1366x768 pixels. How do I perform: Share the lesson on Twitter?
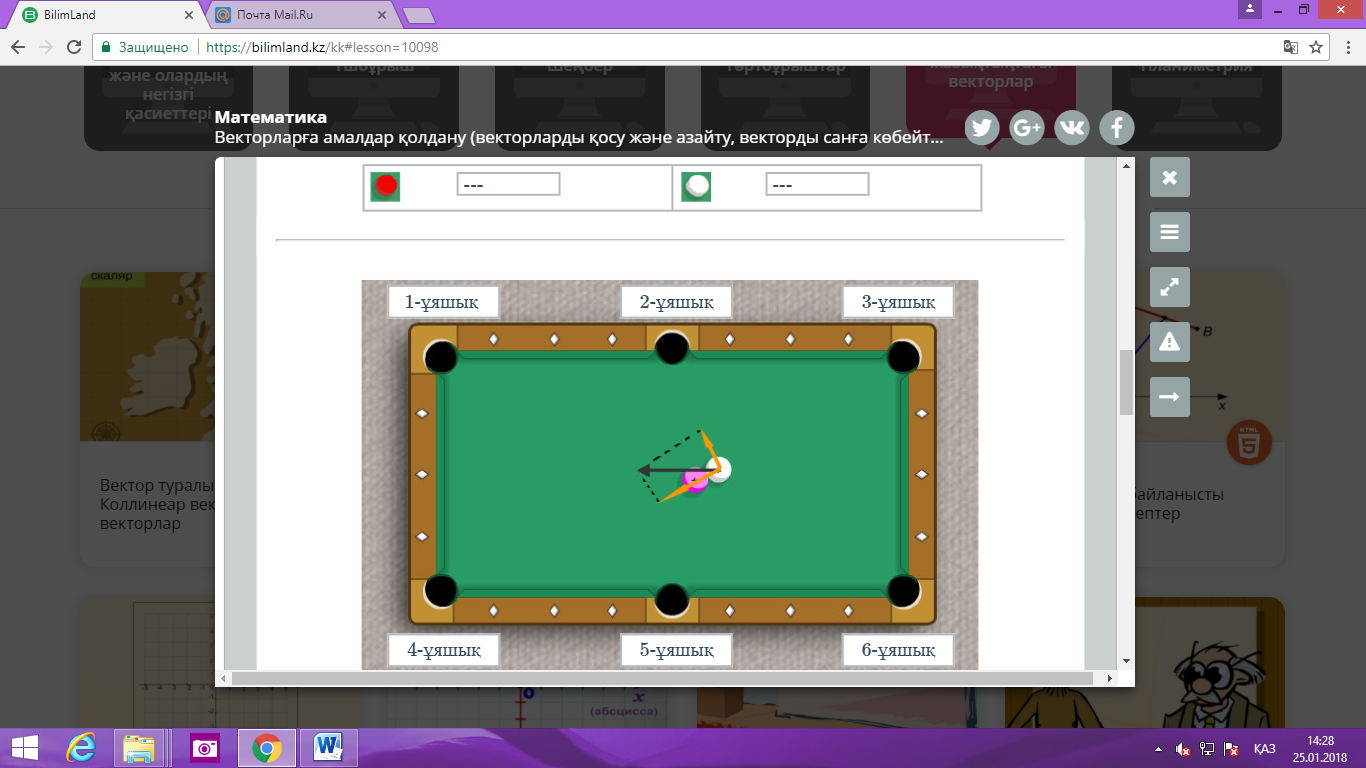pyautogui.click(x=981, y=127)
